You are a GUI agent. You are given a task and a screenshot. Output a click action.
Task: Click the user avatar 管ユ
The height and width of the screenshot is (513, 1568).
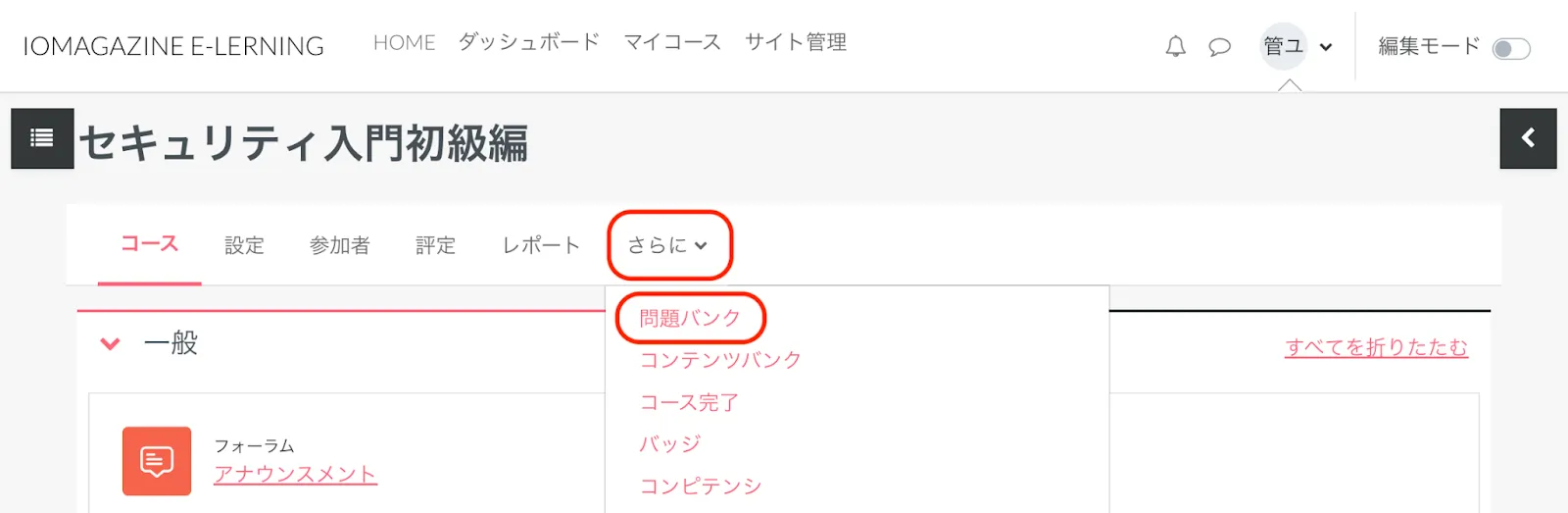[x=1283, y=46]
